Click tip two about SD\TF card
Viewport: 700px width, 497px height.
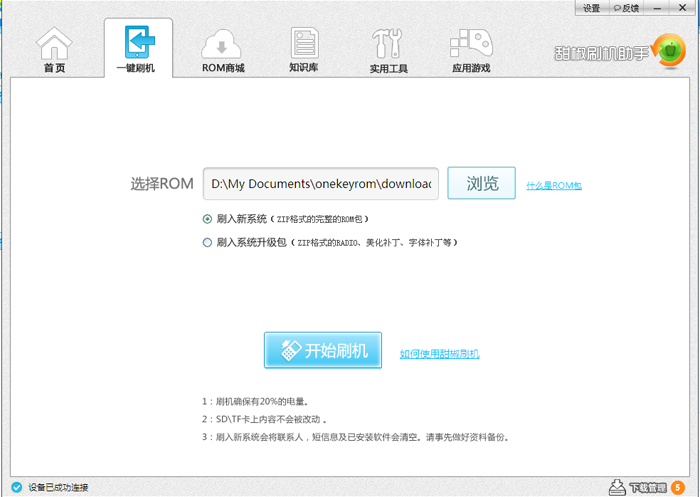coord(264,419)
